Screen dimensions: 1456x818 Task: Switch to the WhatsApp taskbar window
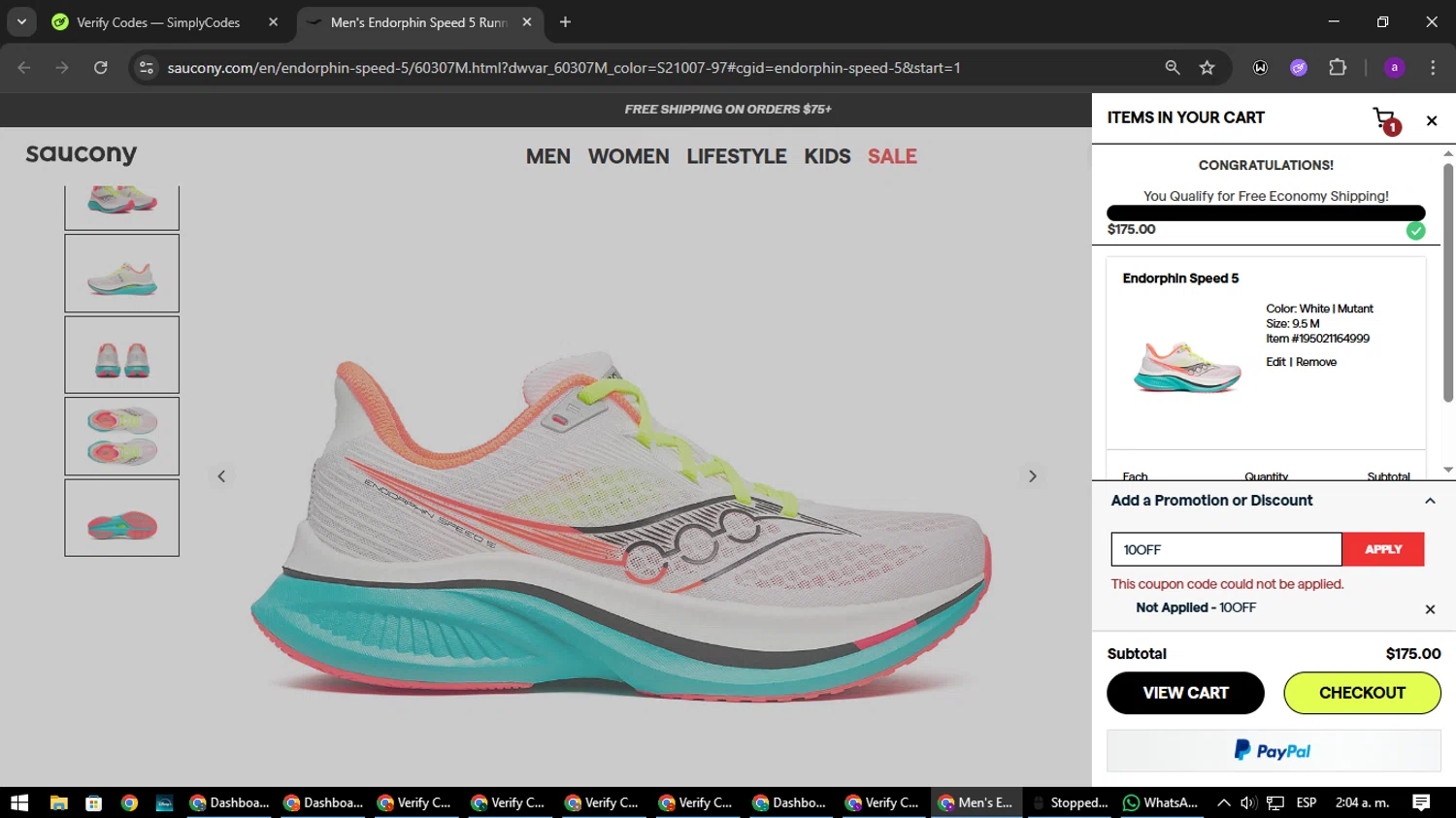click(x=1160, y=802)
